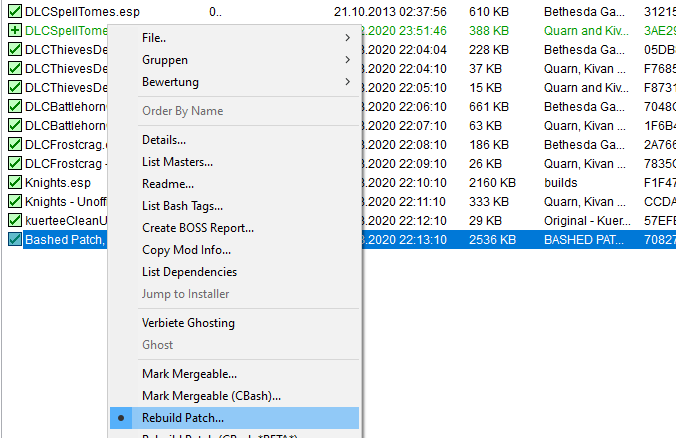676x438 pixels.
Task: Click List Bash Tags... option
Action: pos(182,206)
